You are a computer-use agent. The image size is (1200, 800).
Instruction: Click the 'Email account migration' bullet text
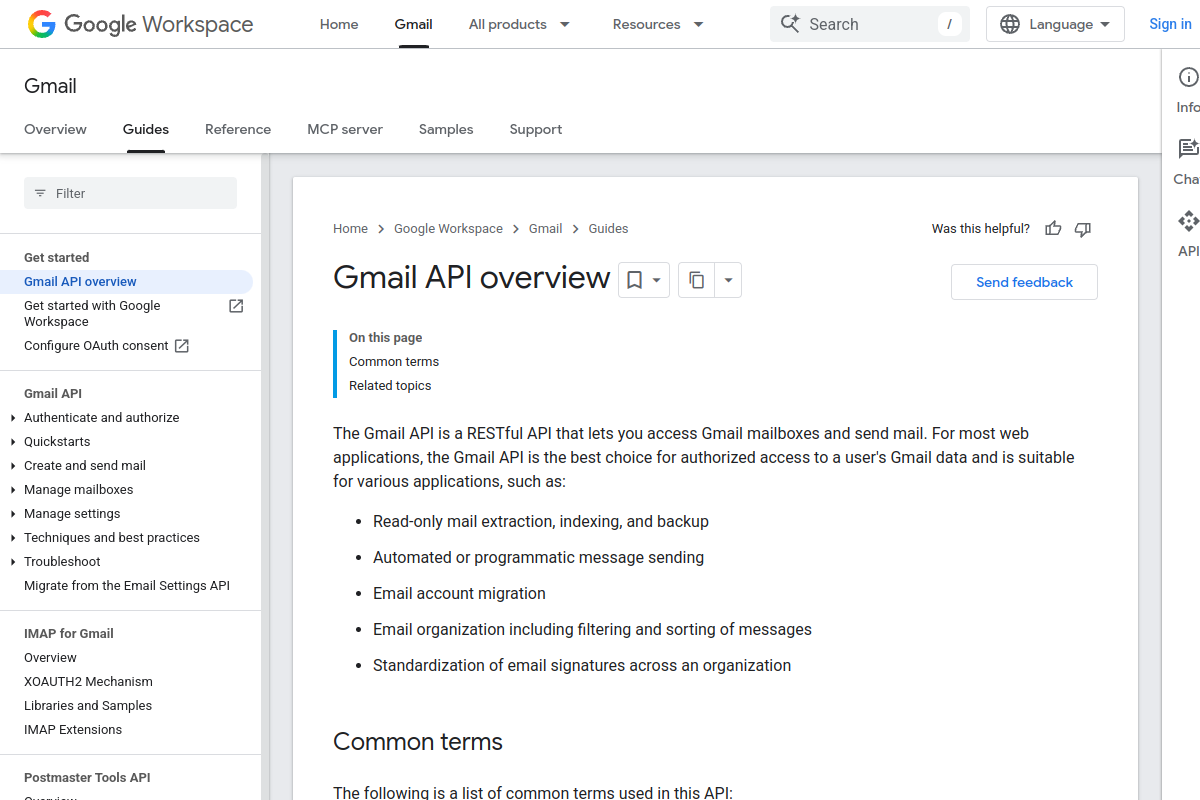pos(459,594)
